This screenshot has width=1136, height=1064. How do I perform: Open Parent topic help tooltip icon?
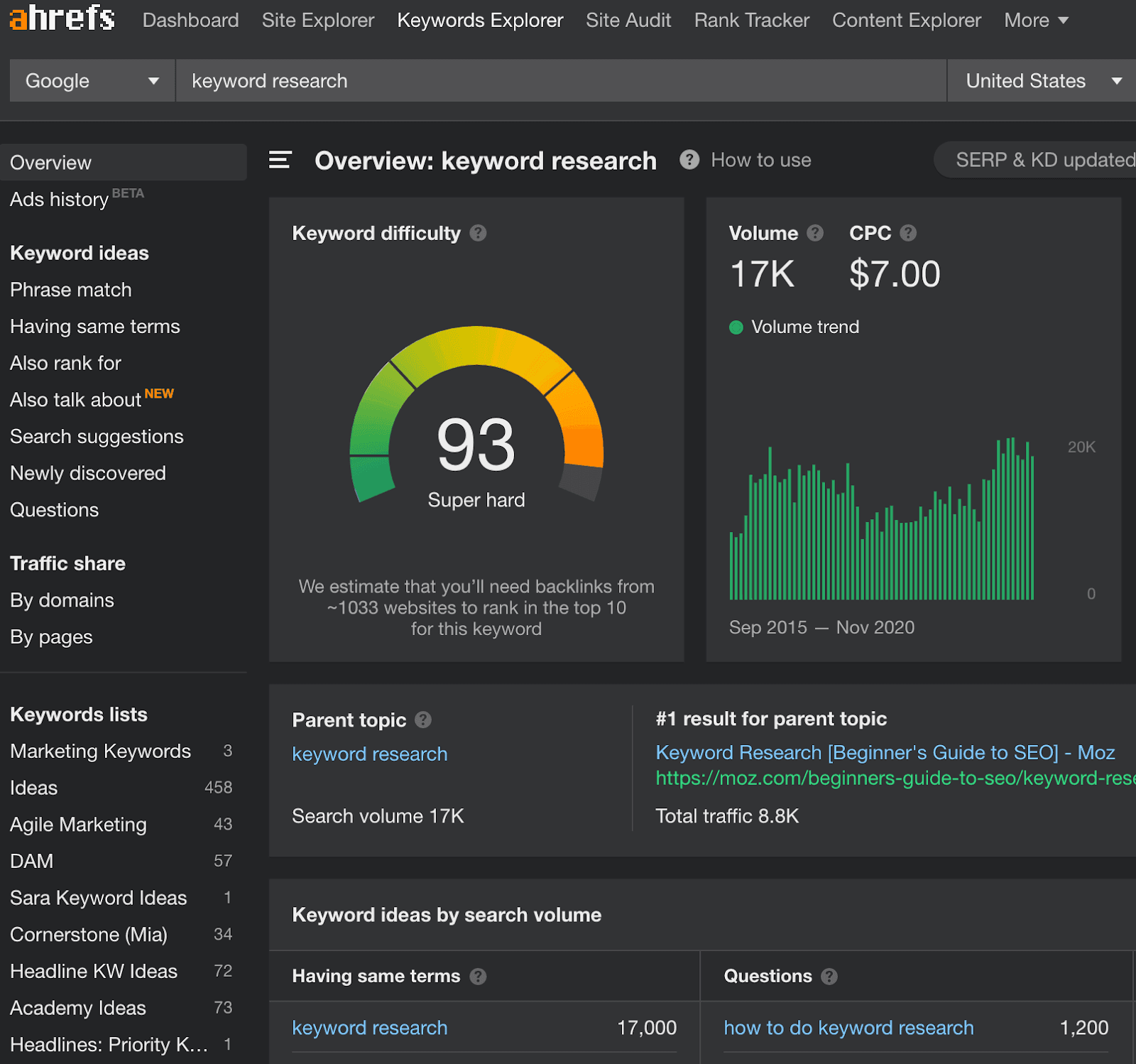point(423,720)
